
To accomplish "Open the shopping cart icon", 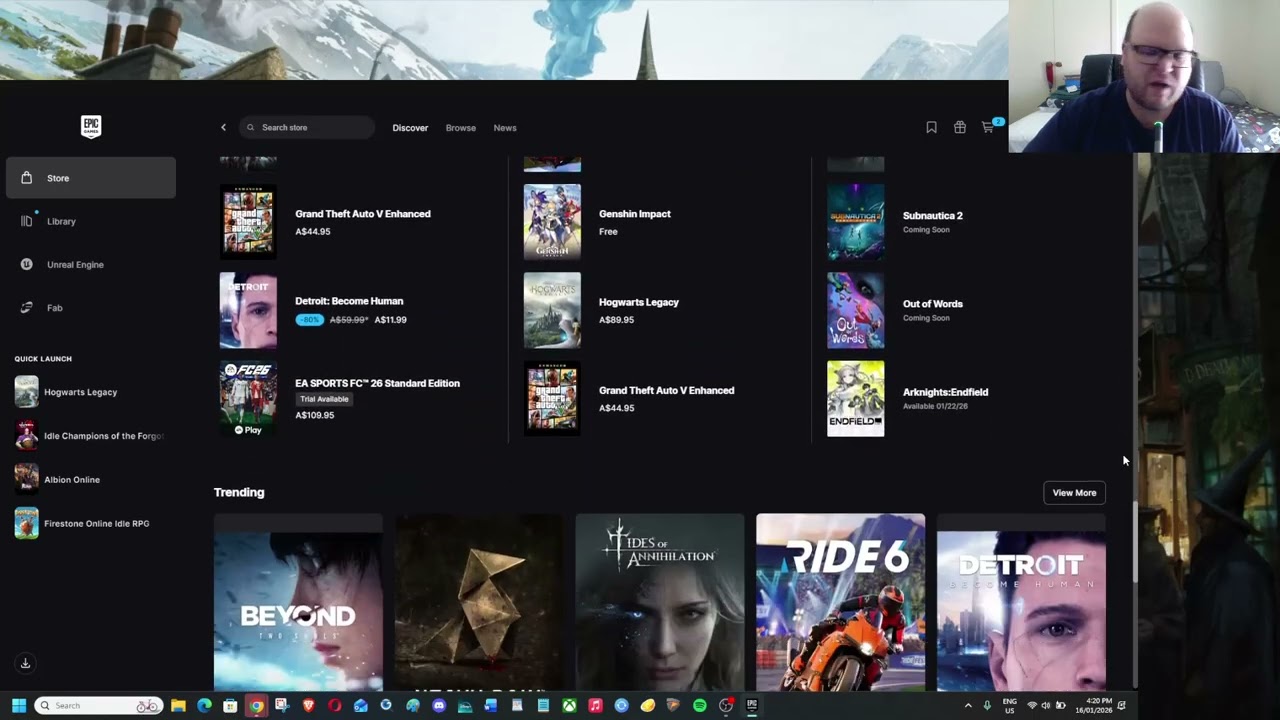I will pos(989,127).
